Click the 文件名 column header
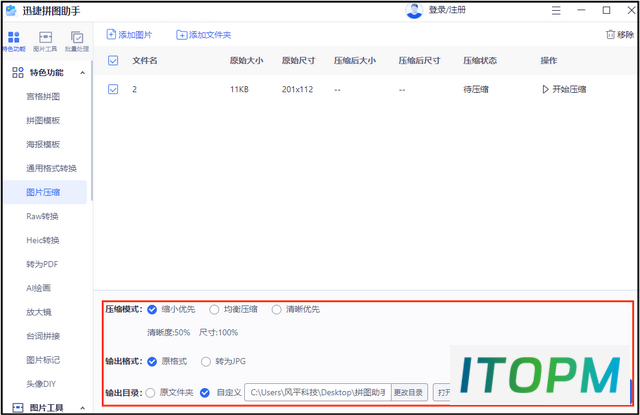Image resolution: width=640 pixels, height=415 pixels. pyautogui.click(x=144, y=60)
